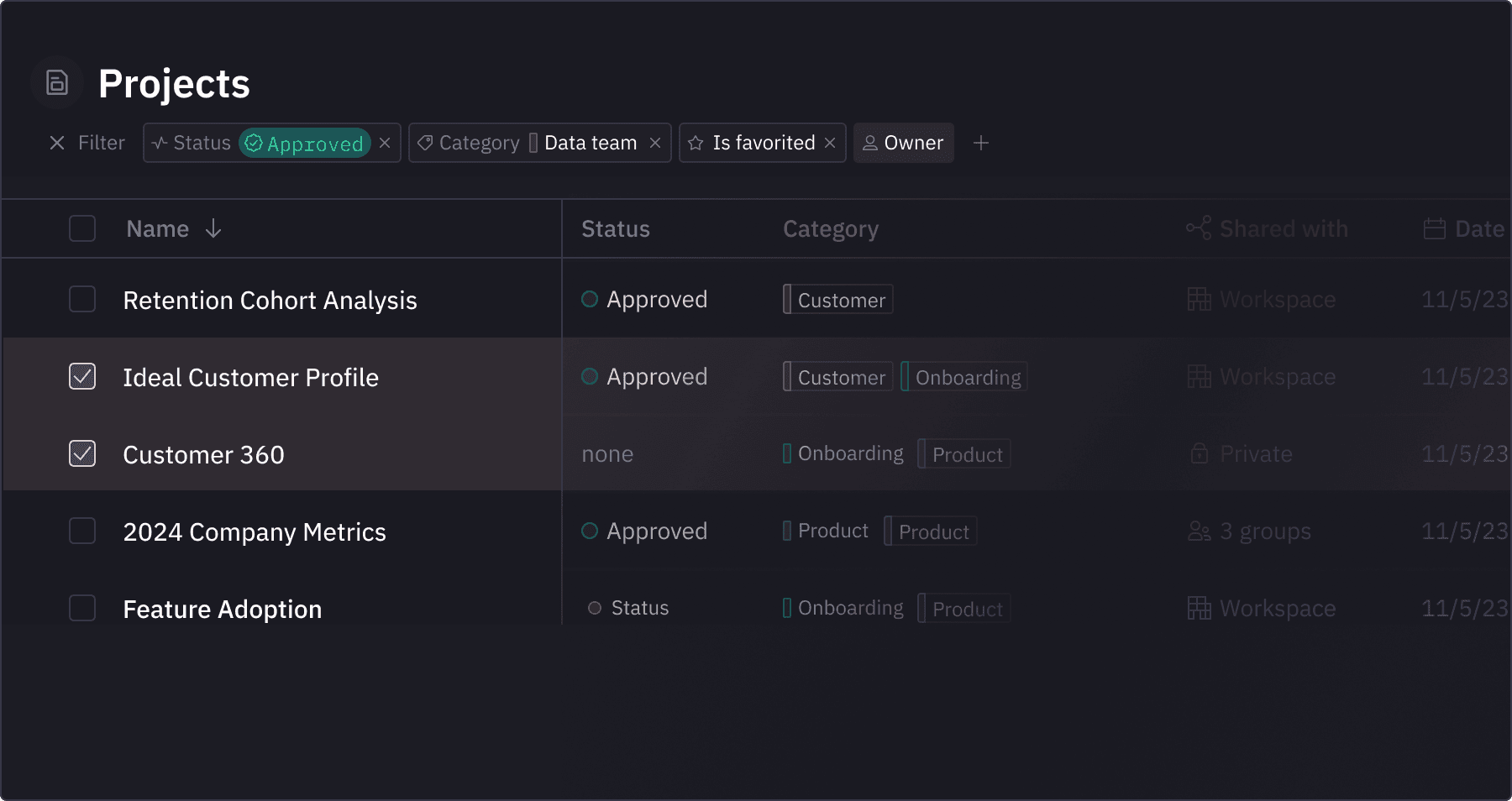Uncheck the Customer 360 checkbox
This screenshot has height=801, width=1512.
tap(82, 453)
